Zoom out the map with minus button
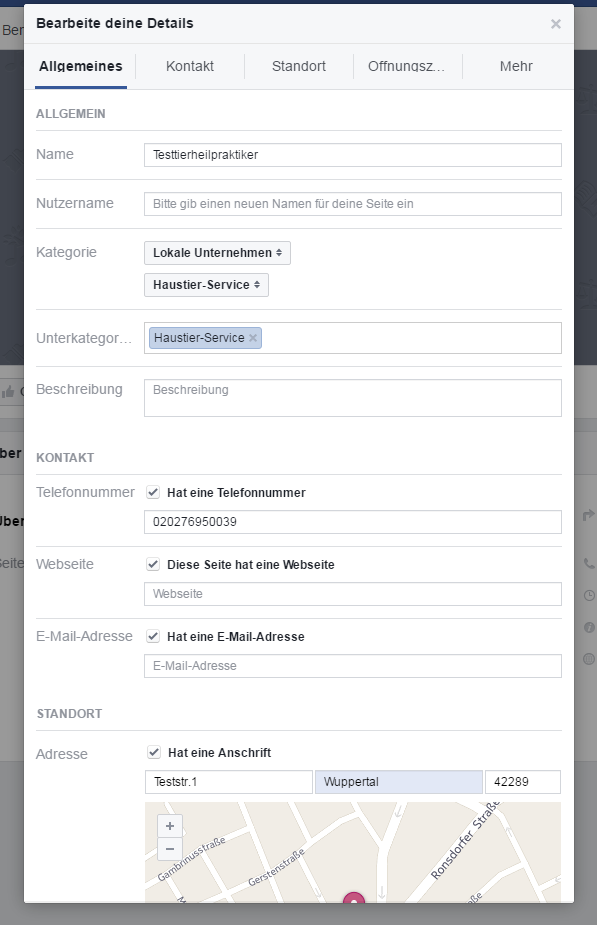 (x=170, y=849)
